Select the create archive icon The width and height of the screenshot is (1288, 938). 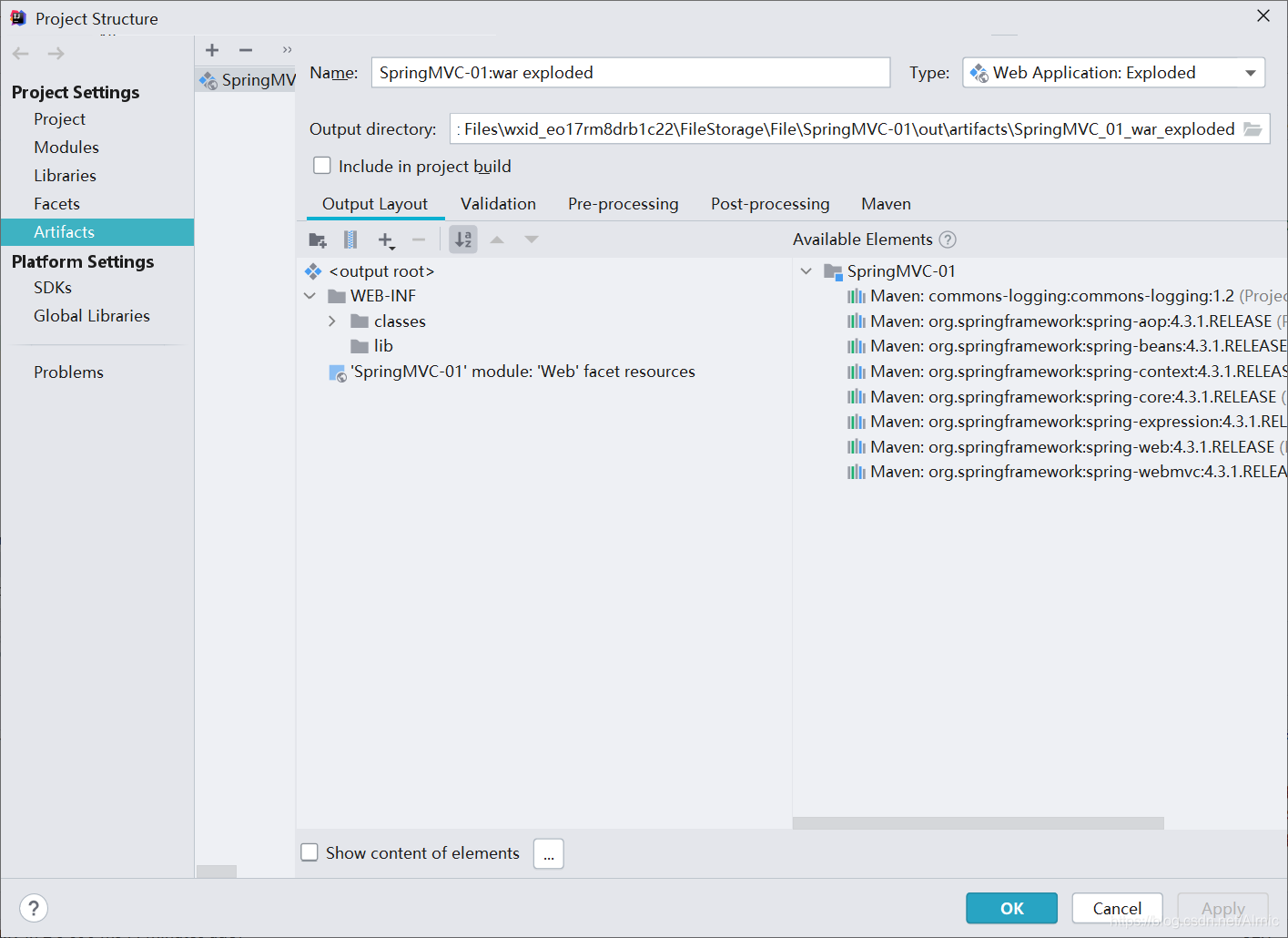[x=350, y=239]
